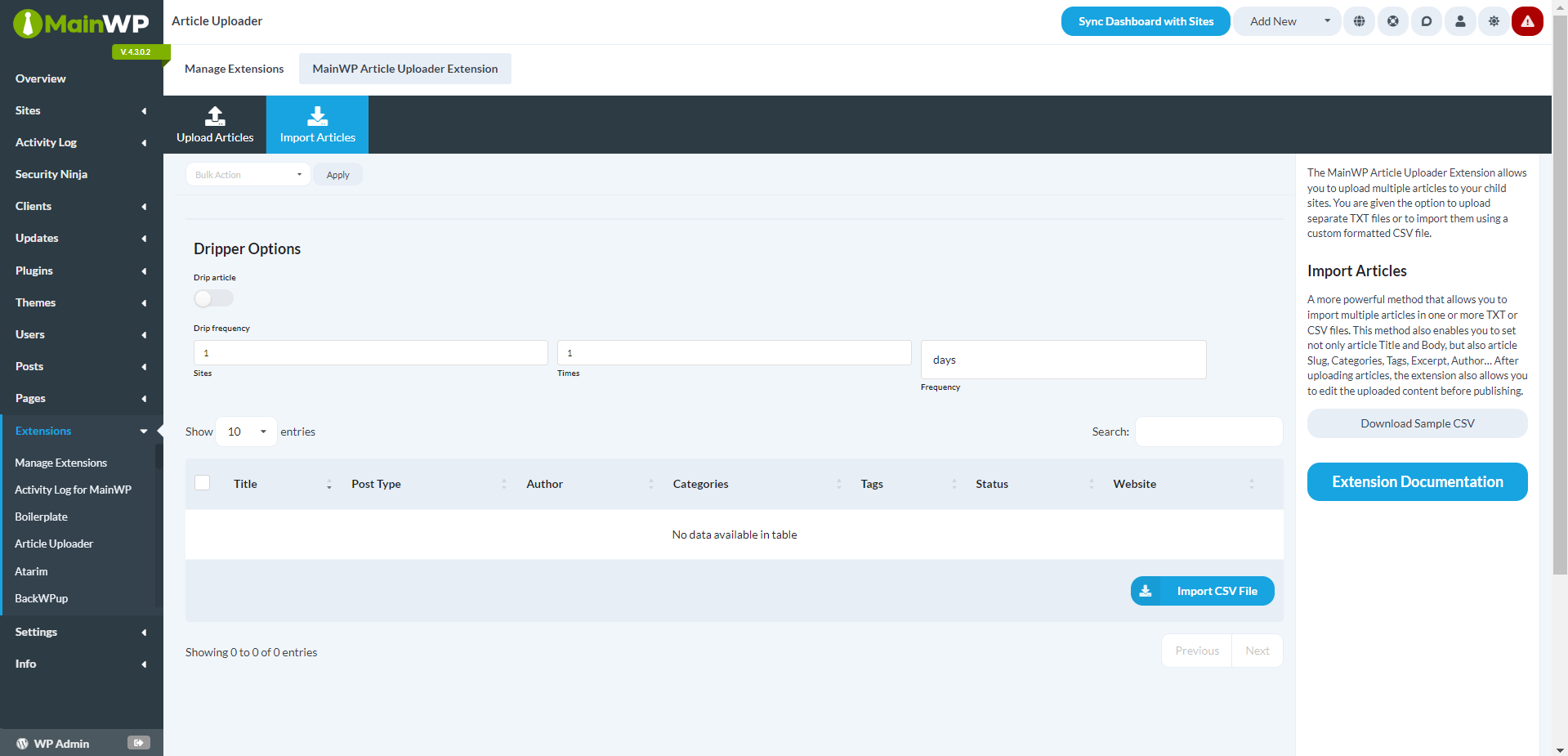
Task: Sort table by Title column
Action: (283, 484)
